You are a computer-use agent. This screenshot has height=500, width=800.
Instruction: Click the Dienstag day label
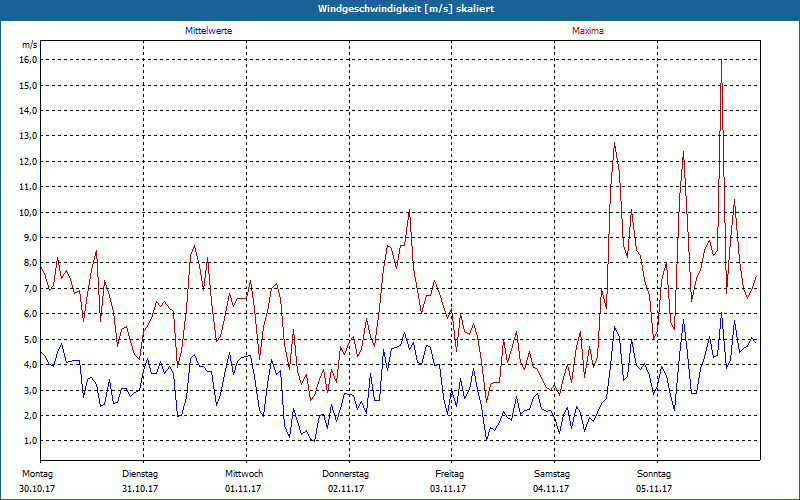[140, 474]
